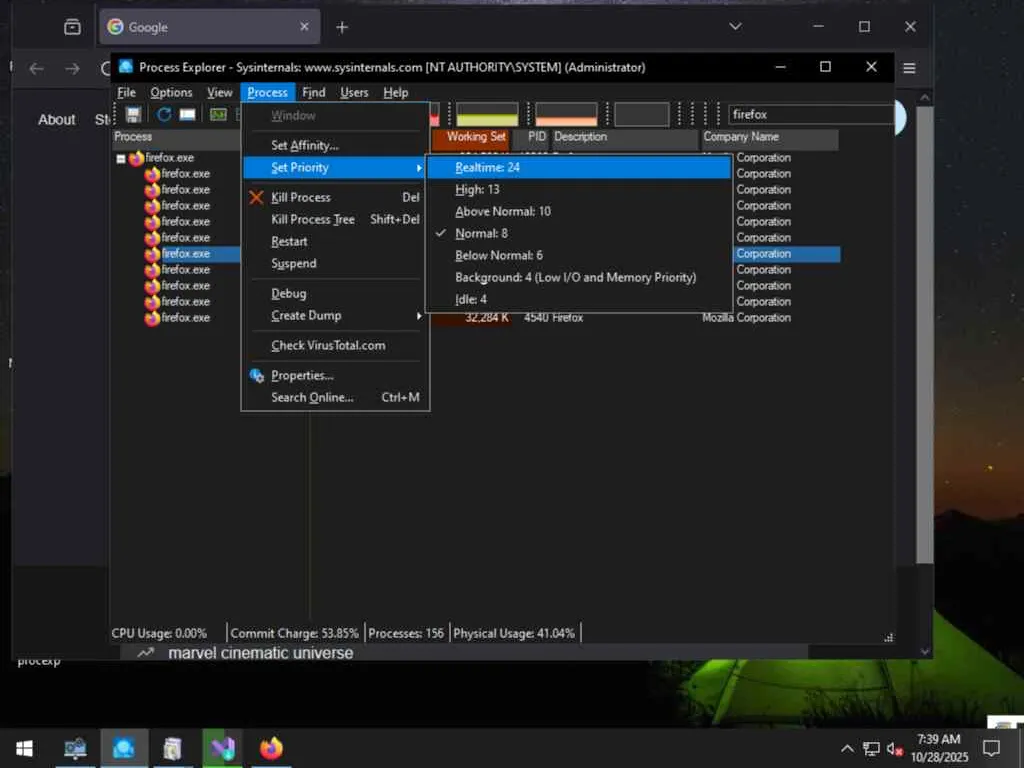Click the Firefox forward arrow
1024x768 pixels.
coord(72,69)
